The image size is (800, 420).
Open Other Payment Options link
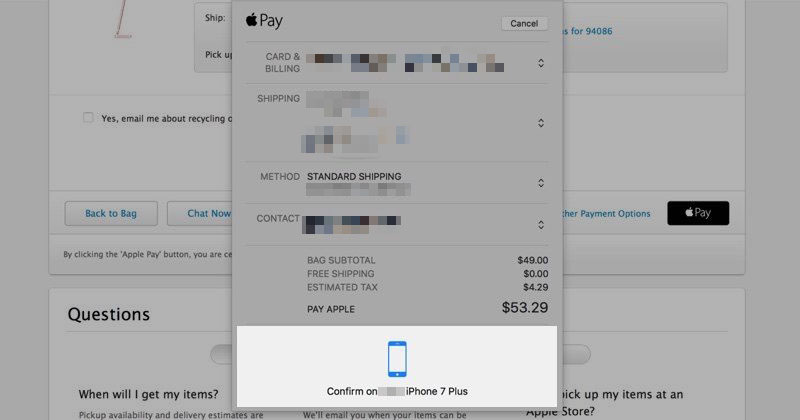point(606,213)
